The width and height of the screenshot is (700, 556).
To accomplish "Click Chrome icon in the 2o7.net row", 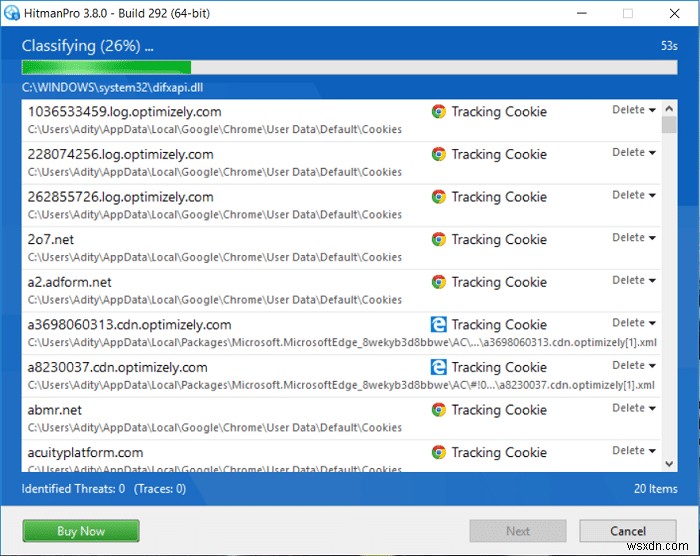I will tap(438, 239).
